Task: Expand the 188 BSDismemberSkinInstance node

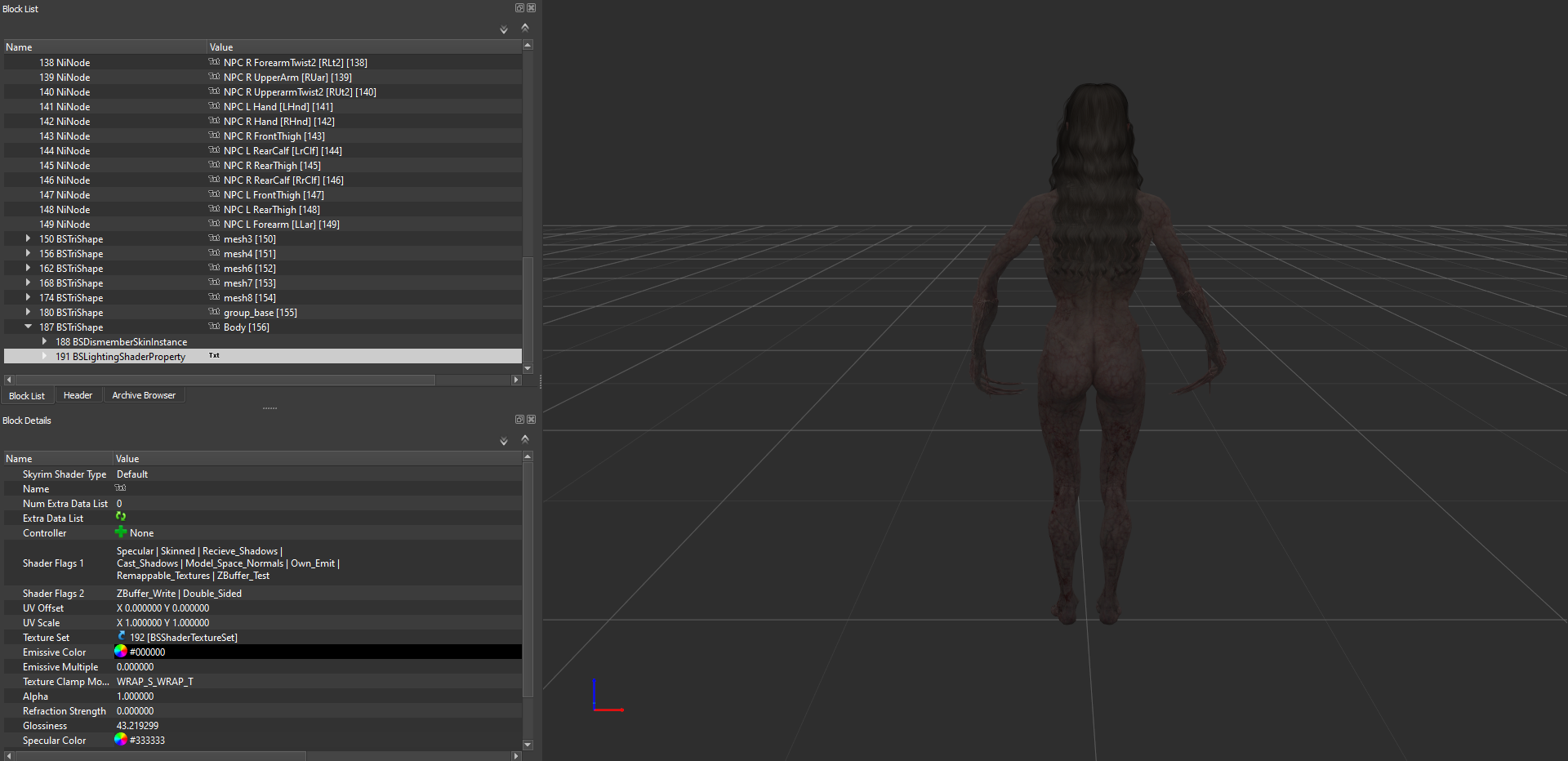Action: pyautogui.click(x=43, y=341)
